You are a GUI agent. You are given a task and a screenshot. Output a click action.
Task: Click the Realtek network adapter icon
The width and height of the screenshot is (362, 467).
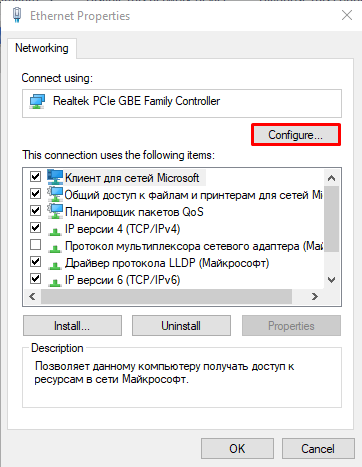(37, 101)
